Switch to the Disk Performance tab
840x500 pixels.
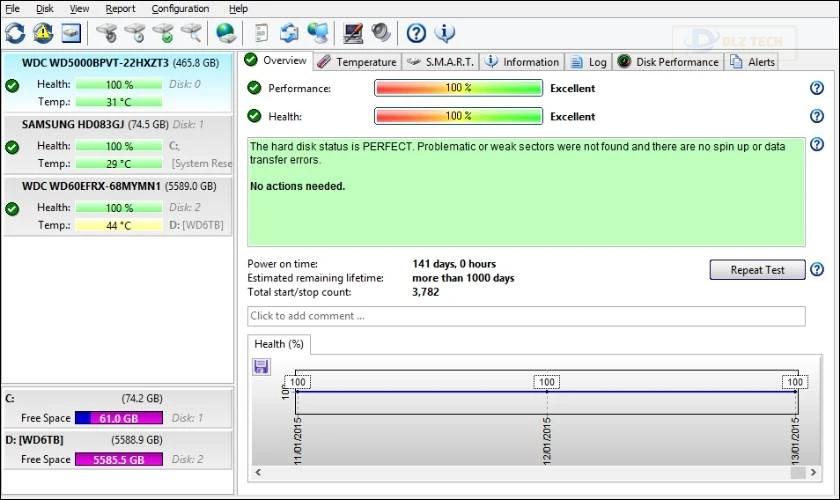[668, 62]
